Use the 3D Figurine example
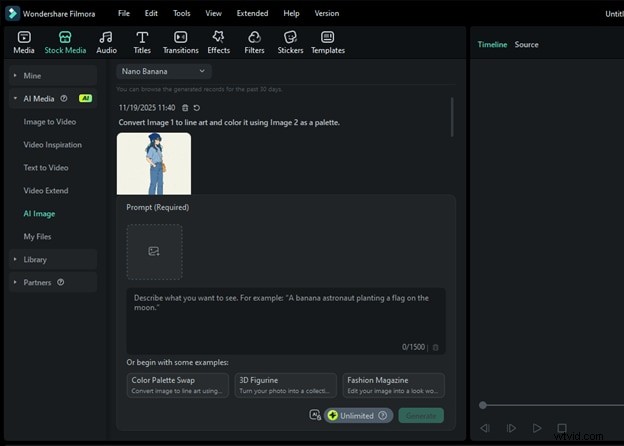The height and width of the screenshot is (446, 624). tap(285, 385)
